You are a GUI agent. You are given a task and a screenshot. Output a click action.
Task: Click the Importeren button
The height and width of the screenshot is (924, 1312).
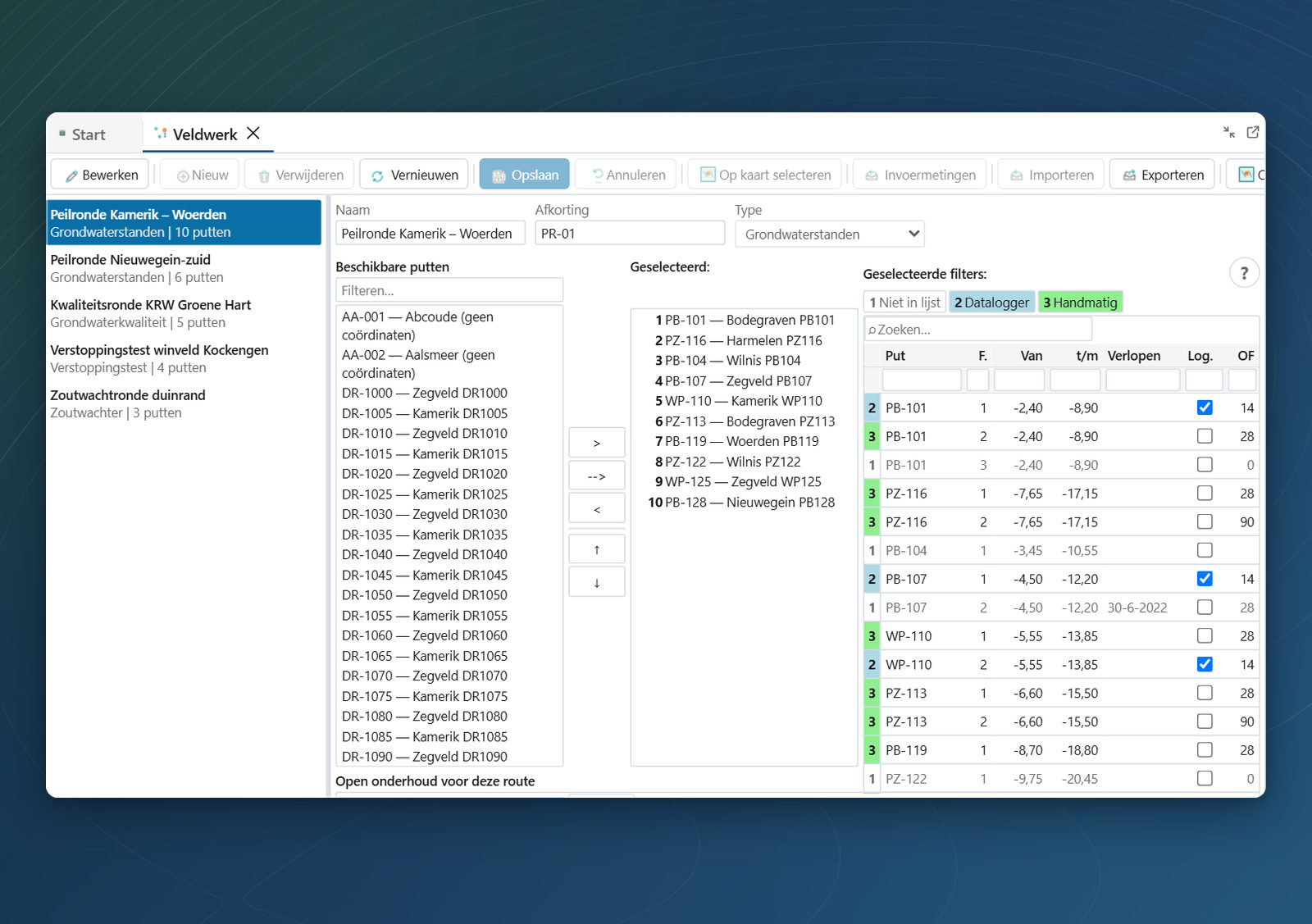[x=1051, y=175]
